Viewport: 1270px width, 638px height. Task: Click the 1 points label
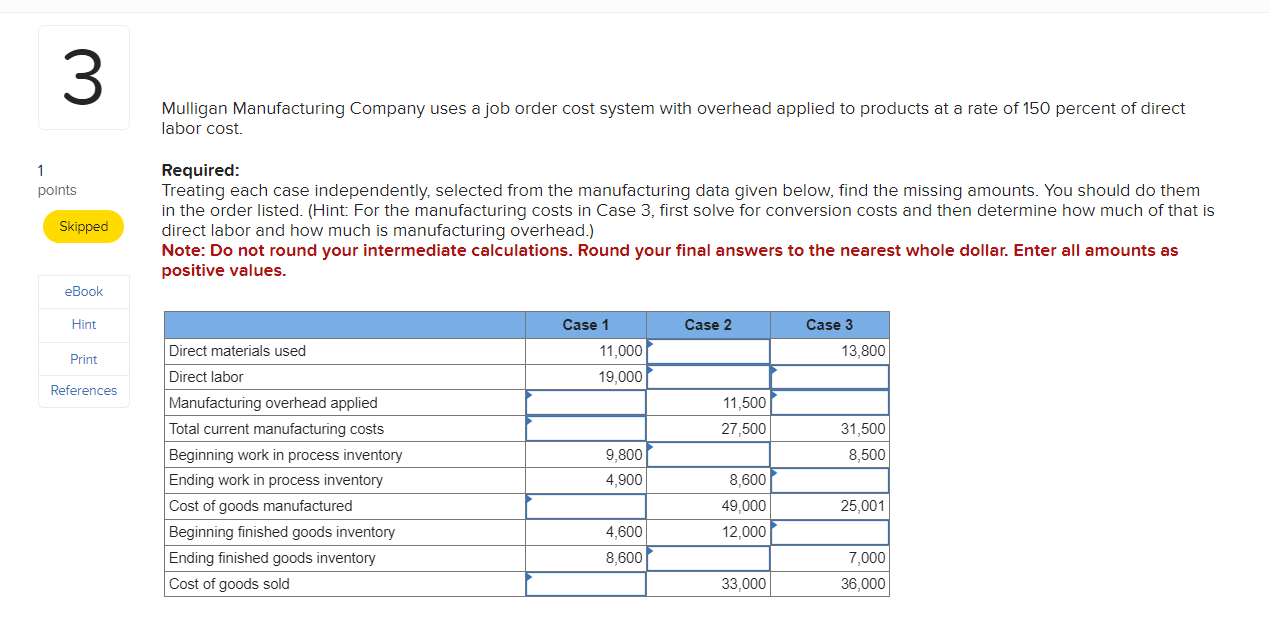click(57, 180)
